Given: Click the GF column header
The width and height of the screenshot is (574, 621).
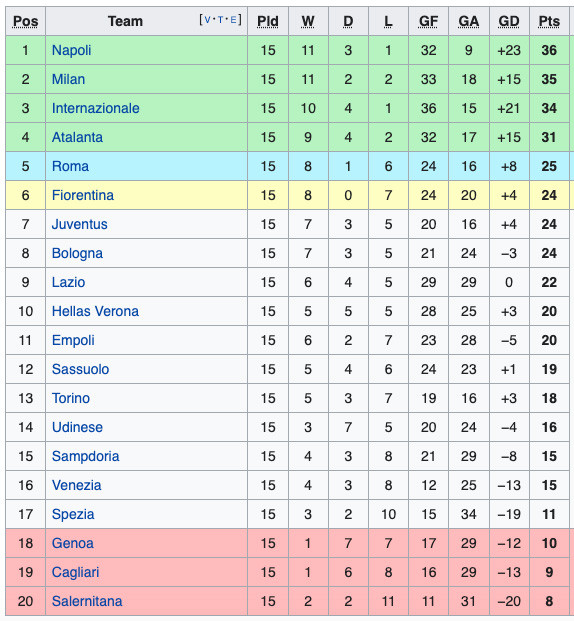Looking at the screenshot, I should pyautogui.click(x=428, y=21).
